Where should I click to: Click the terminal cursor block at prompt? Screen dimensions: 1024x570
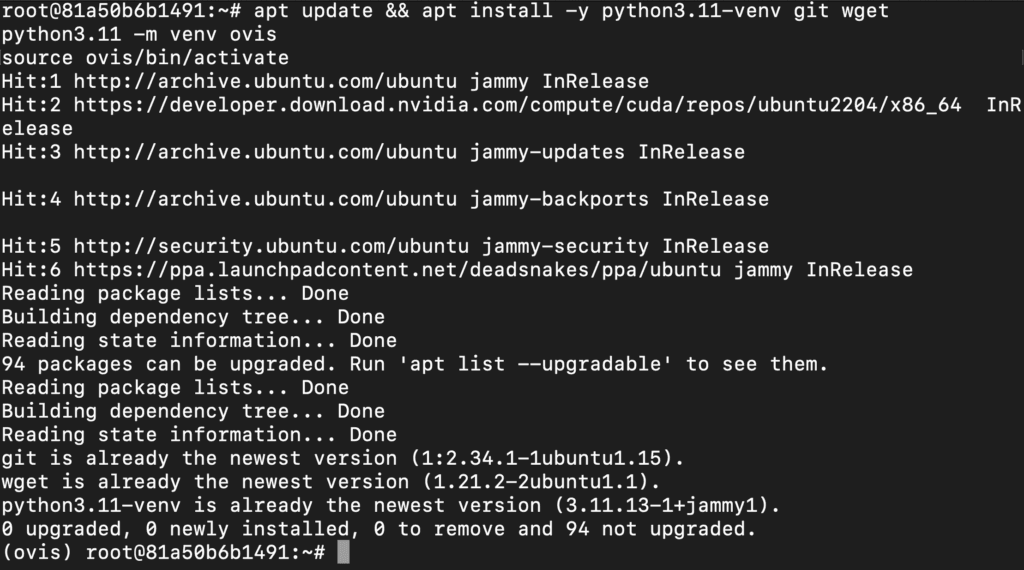coord(344,552)
